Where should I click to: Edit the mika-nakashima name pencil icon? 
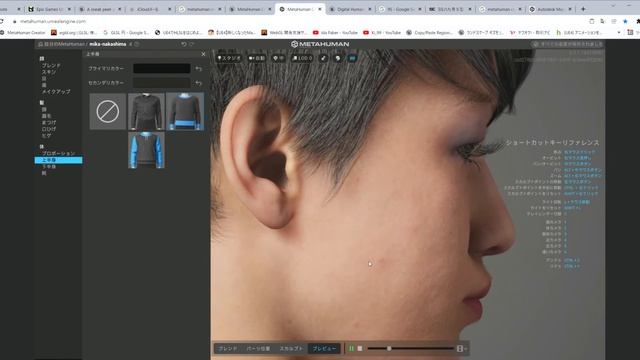click(131, 44)
